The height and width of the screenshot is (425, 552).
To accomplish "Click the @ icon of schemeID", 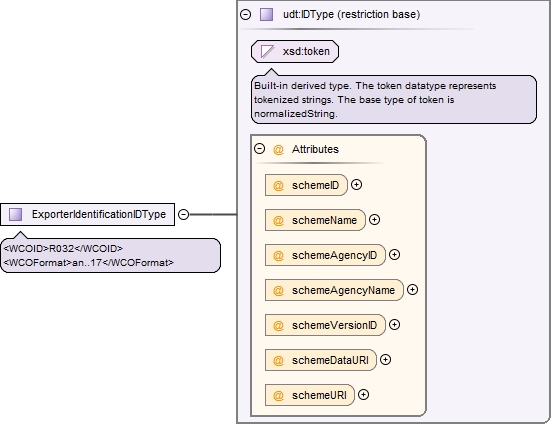I will point(278,185).
